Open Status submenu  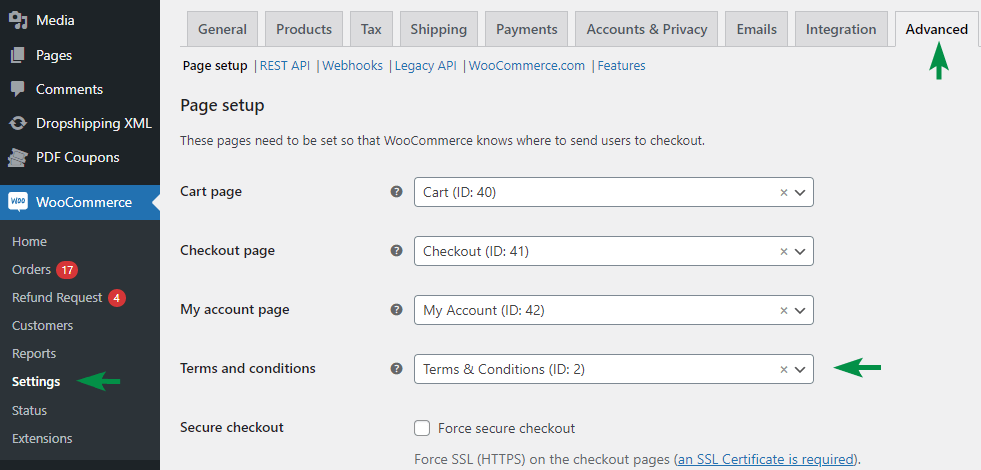29,411
